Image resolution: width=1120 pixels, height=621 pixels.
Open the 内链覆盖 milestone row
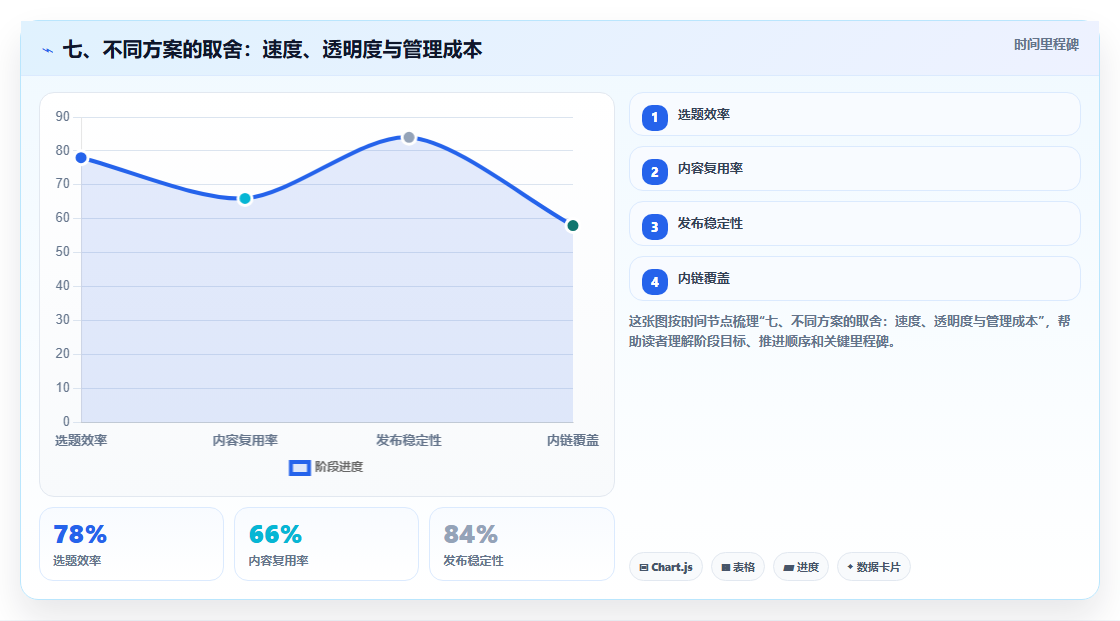pos(854,279)
